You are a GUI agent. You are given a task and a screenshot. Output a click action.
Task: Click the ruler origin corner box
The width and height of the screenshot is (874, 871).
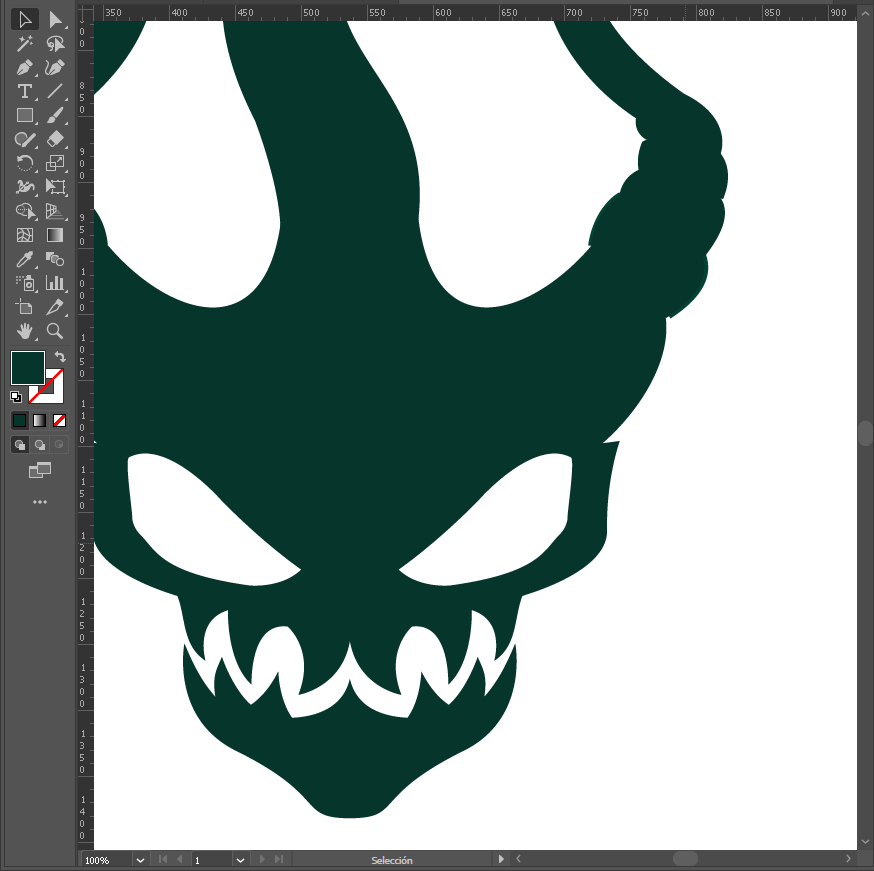[x=85, y=13]
